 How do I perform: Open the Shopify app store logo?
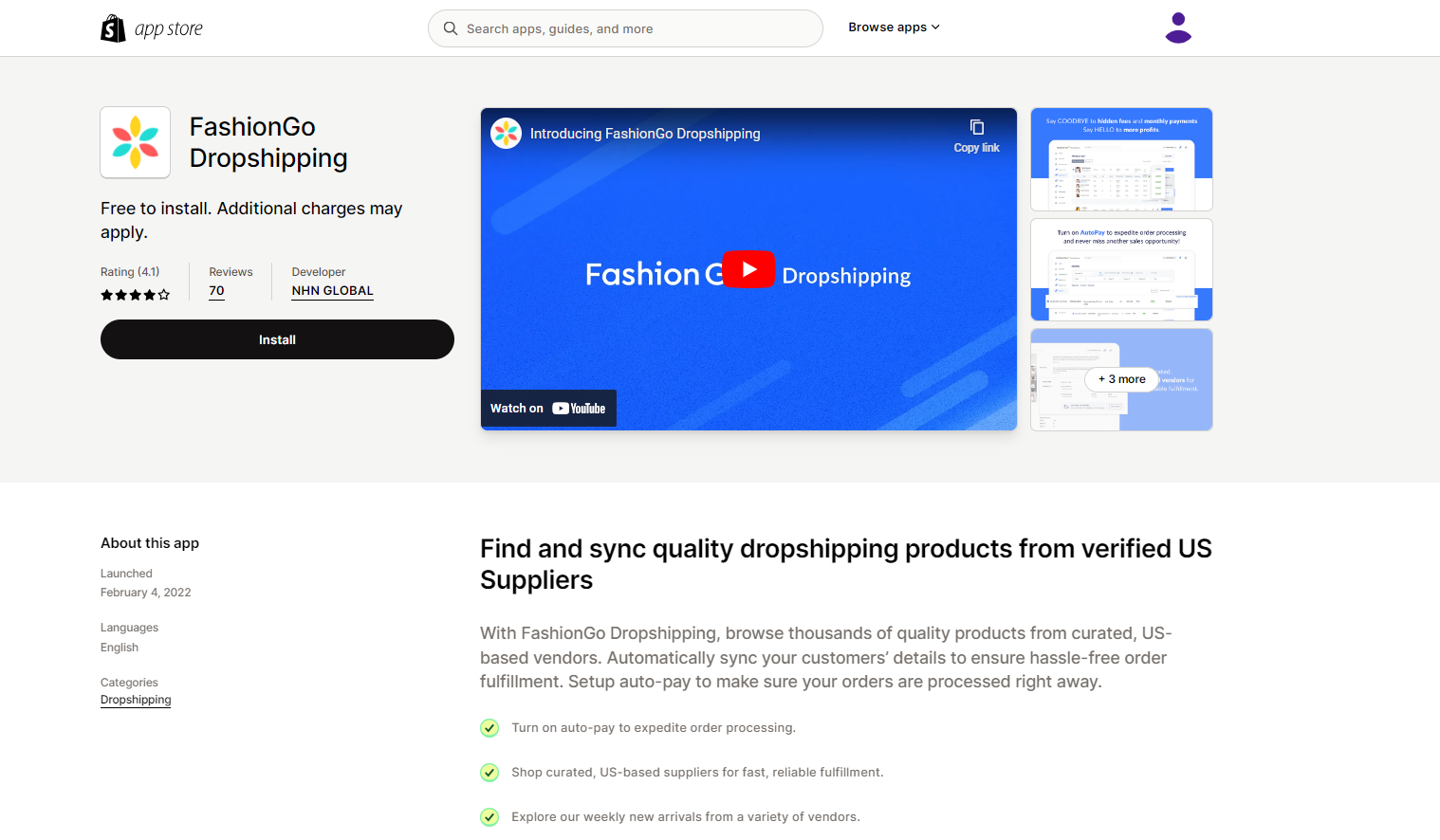[152, 28]
